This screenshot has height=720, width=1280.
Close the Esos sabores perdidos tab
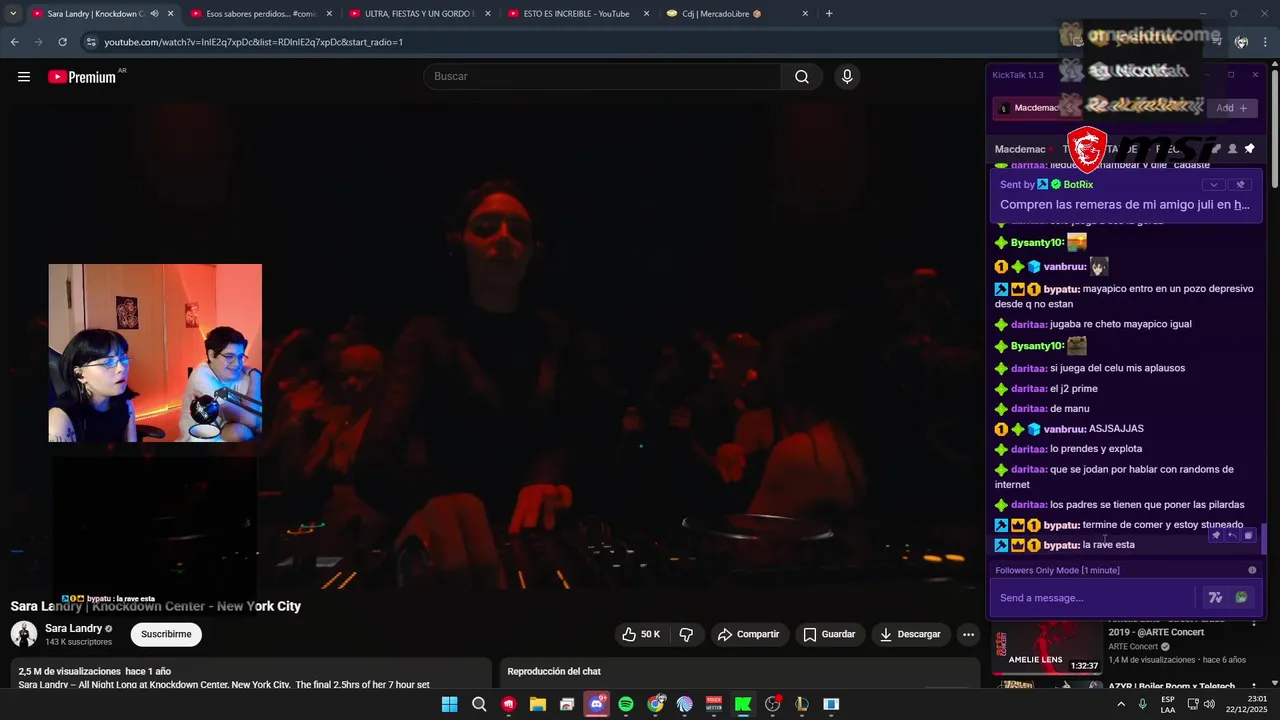[329, 14]
